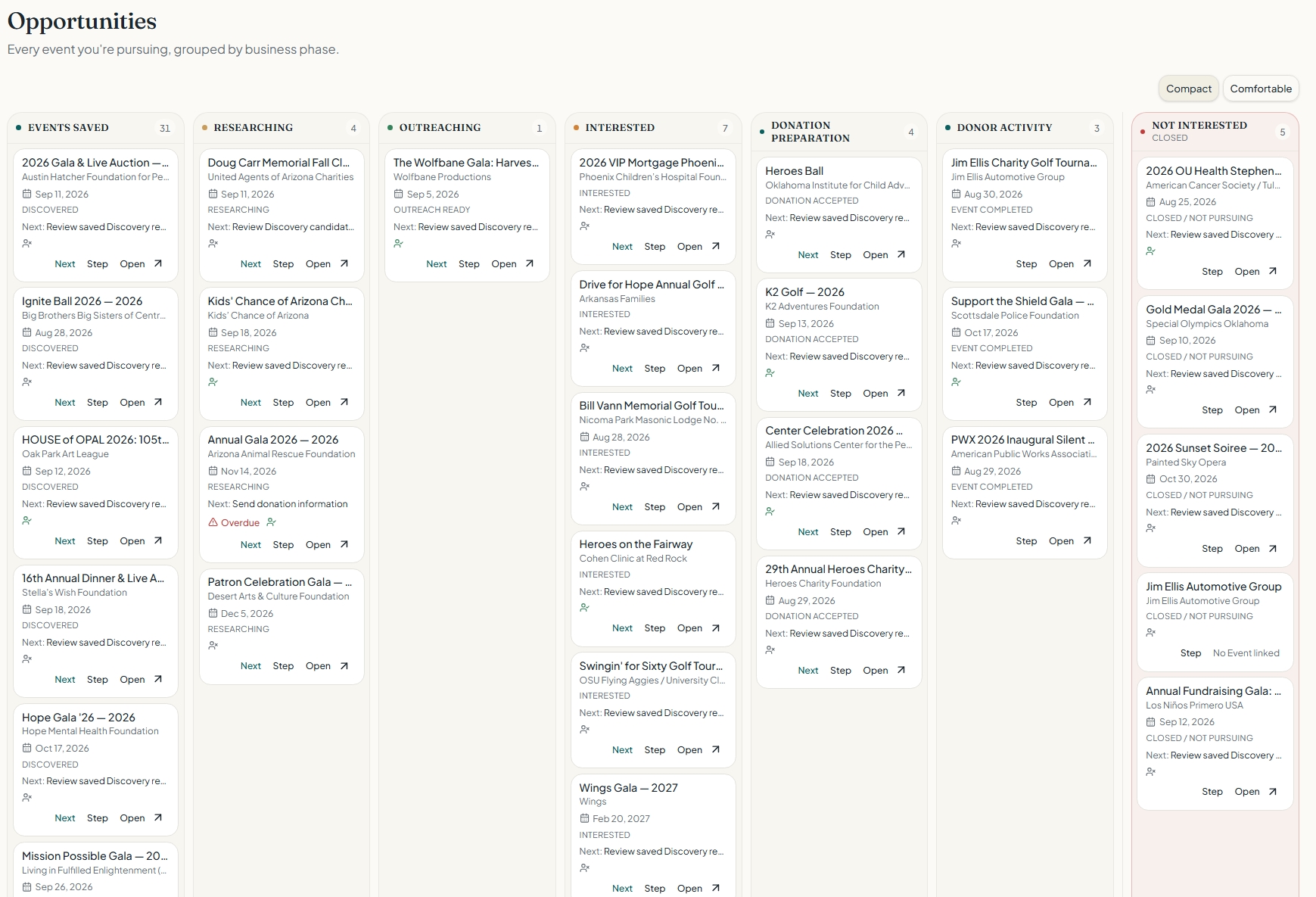The width and height of the screenshot is (1316, 897).
Task: Click Next on Drive for Hope Annual Golf
Action: click(622, 369)
